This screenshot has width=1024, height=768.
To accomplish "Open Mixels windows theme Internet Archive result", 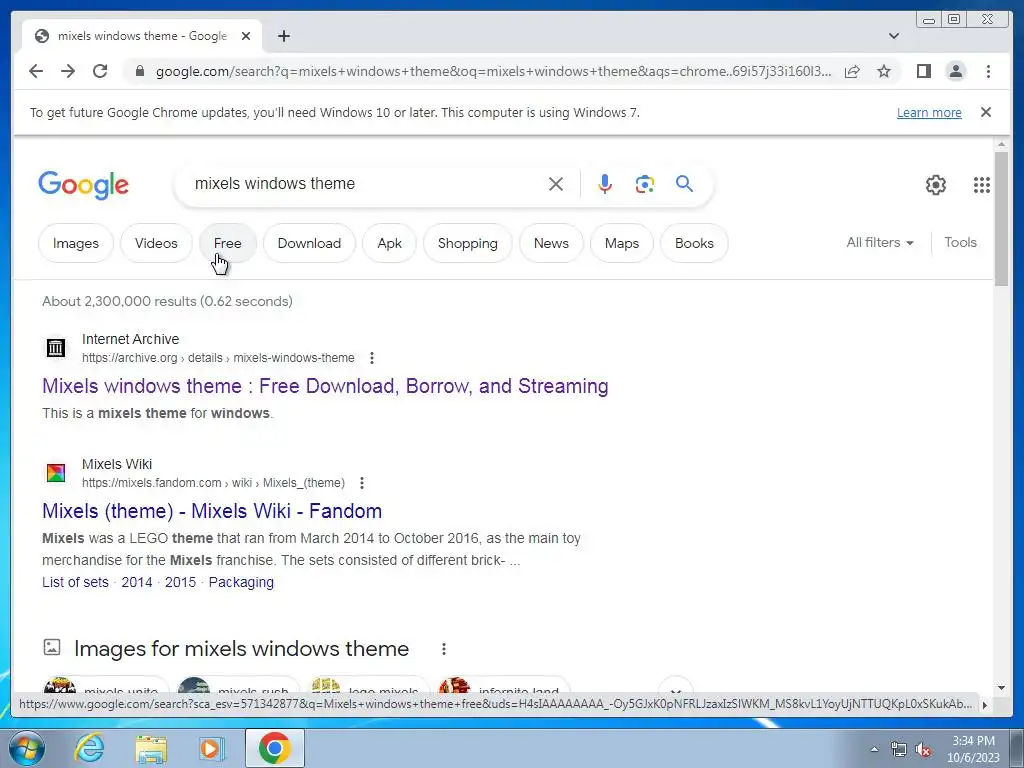I will coord(325,386).
